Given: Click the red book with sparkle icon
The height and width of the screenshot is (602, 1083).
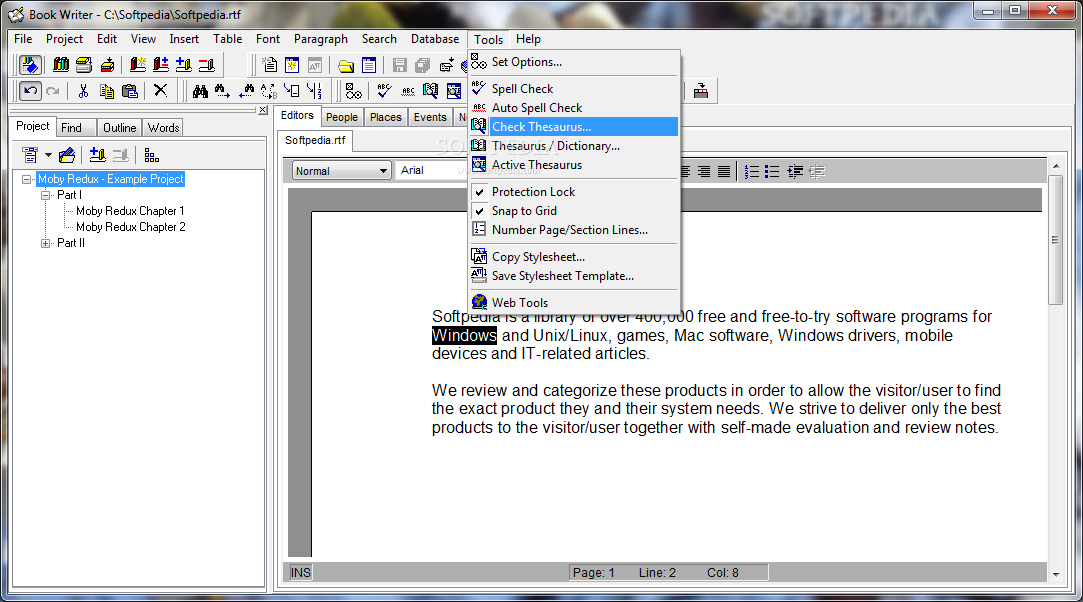Looking at the screenshot, I should [138, 65].
